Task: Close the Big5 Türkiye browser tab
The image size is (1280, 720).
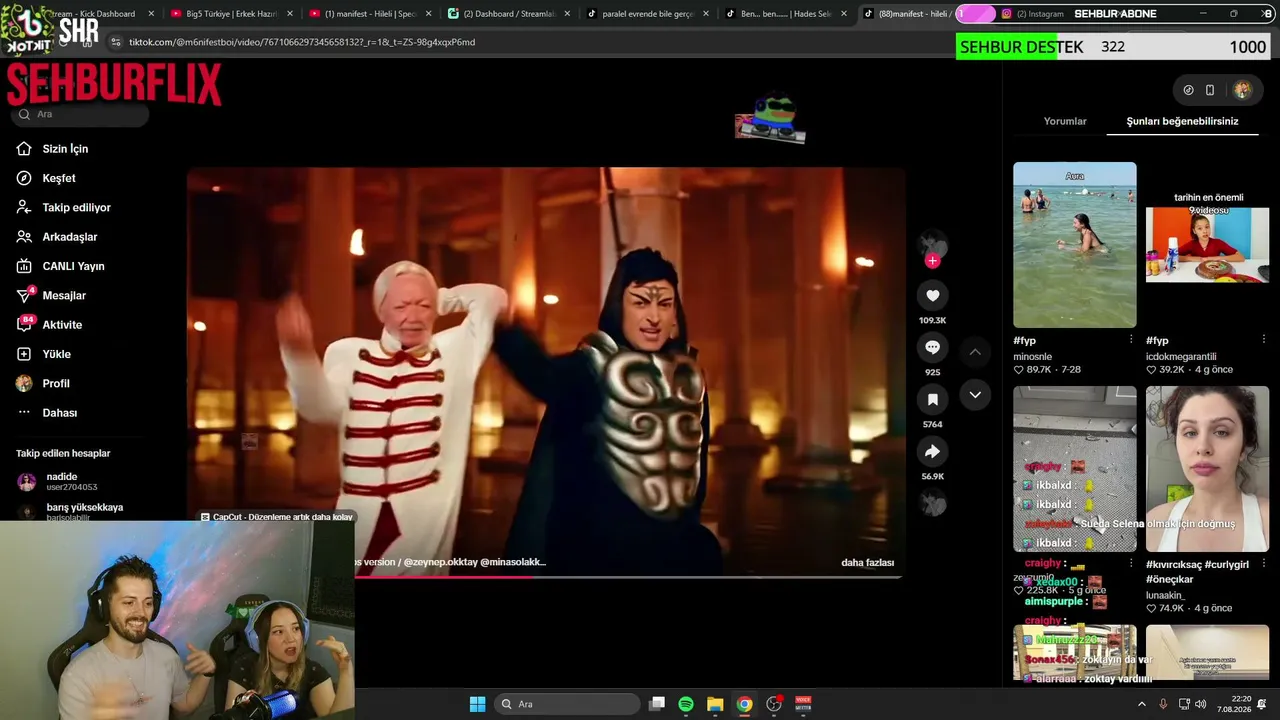Action: [289, 14]
